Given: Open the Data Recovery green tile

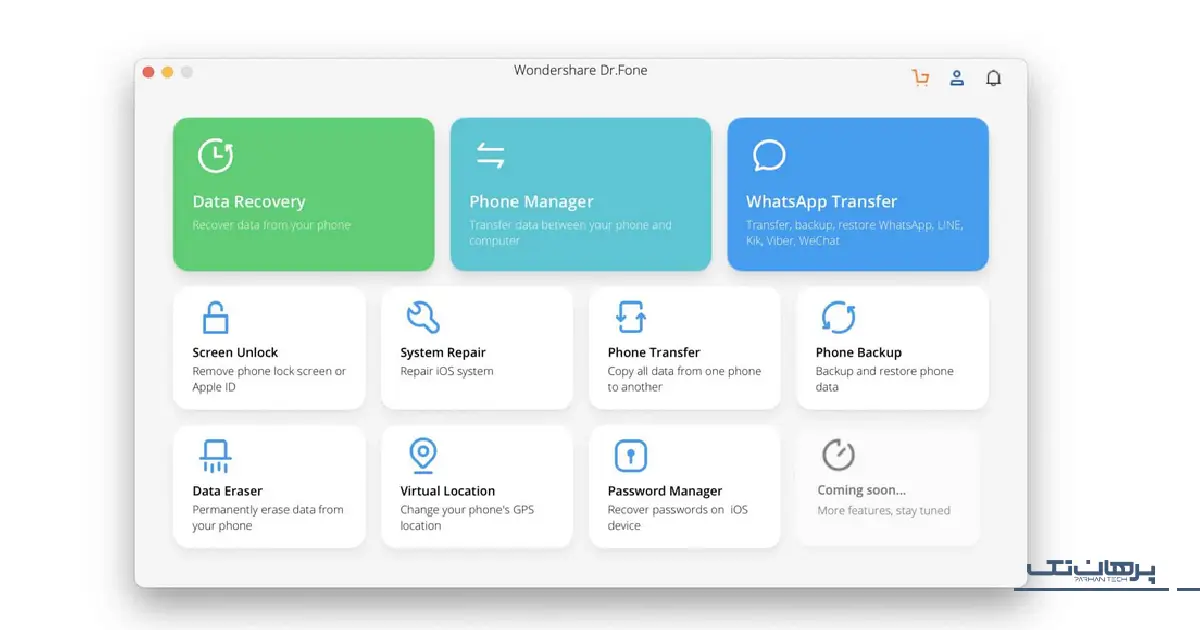Looking at the screenshot, I should pos(303,194).
